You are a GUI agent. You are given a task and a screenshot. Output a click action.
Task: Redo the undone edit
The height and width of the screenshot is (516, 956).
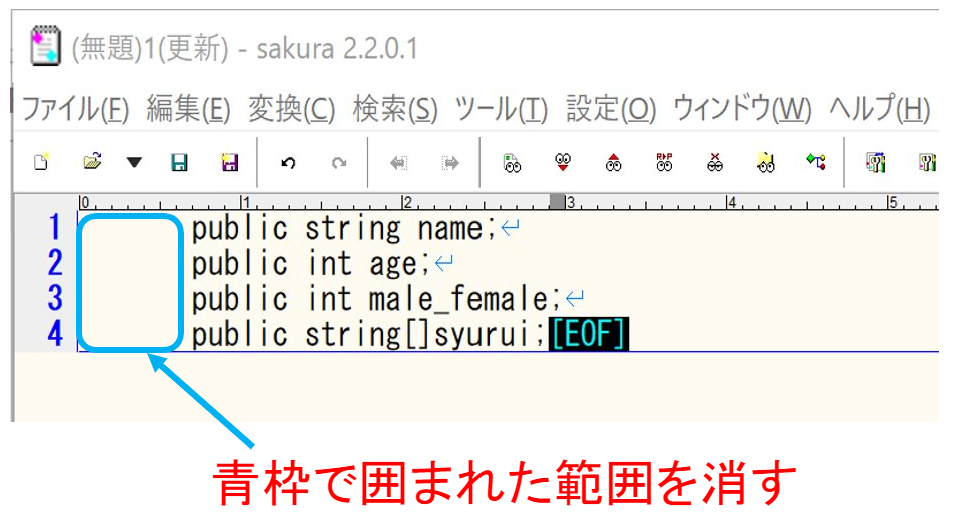coord(339,163)
